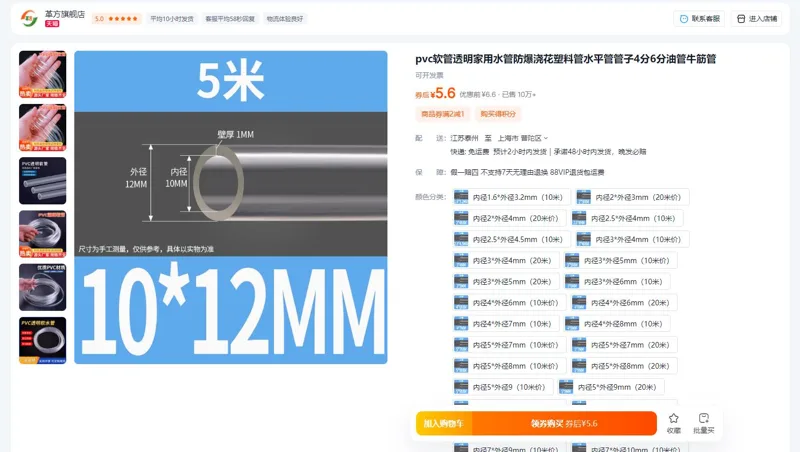Select variant 内径5*外径7mm (20米)

[x=624, y=345]
